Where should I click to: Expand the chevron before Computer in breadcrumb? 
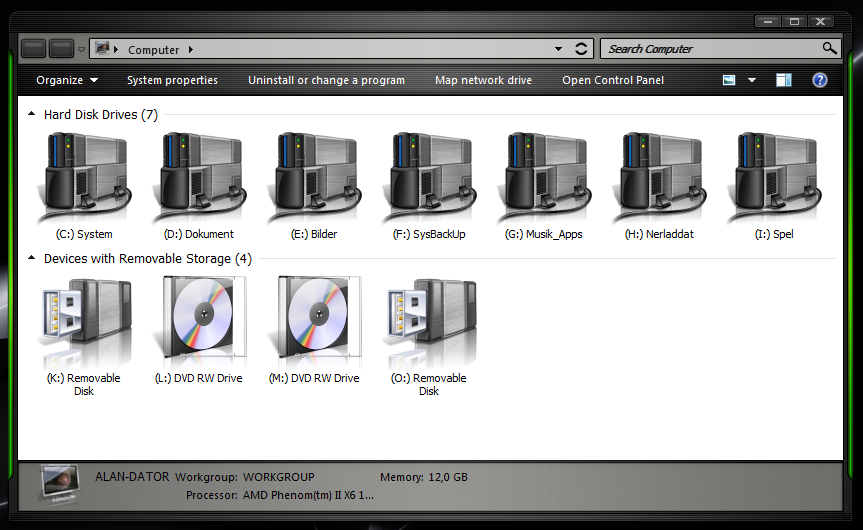(116, 50)
